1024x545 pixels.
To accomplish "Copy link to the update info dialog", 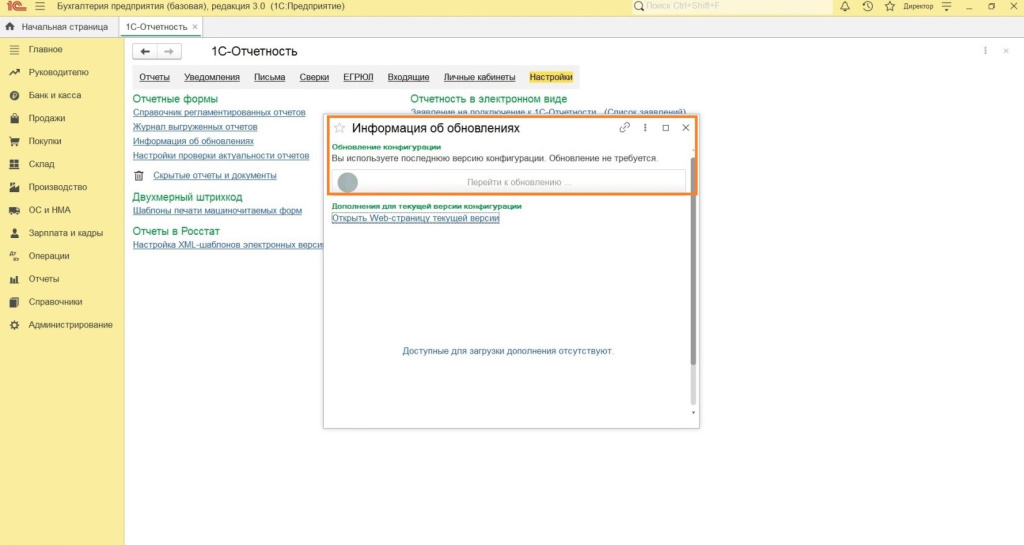I will 625,128.
